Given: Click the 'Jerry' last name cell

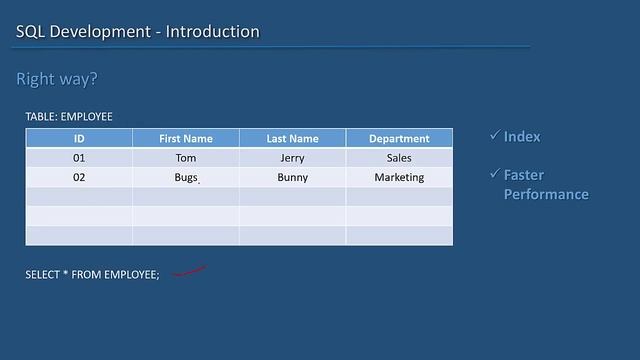Looking at the screenshot, I should point(293,158).
